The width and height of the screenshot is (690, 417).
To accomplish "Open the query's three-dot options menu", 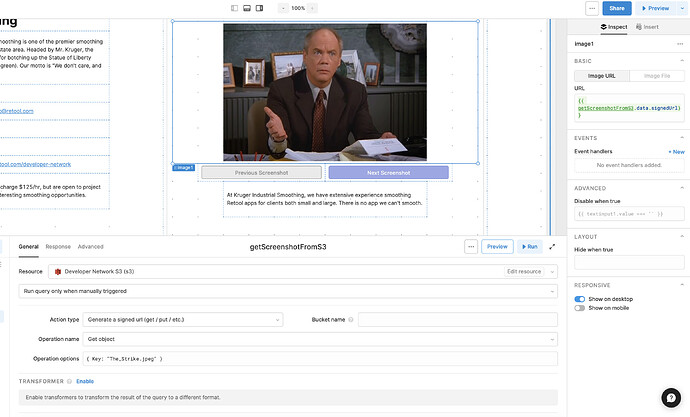I will point(471,247).
